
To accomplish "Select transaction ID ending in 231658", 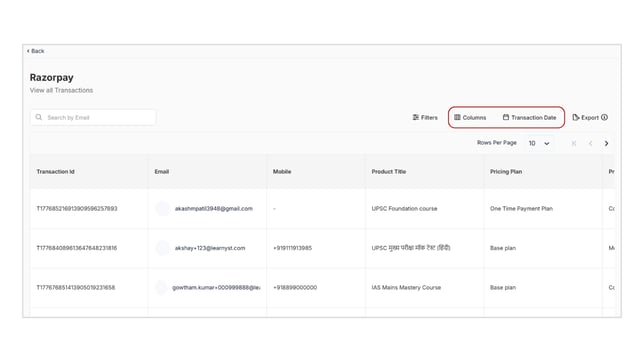I will [x=76, y=288].
